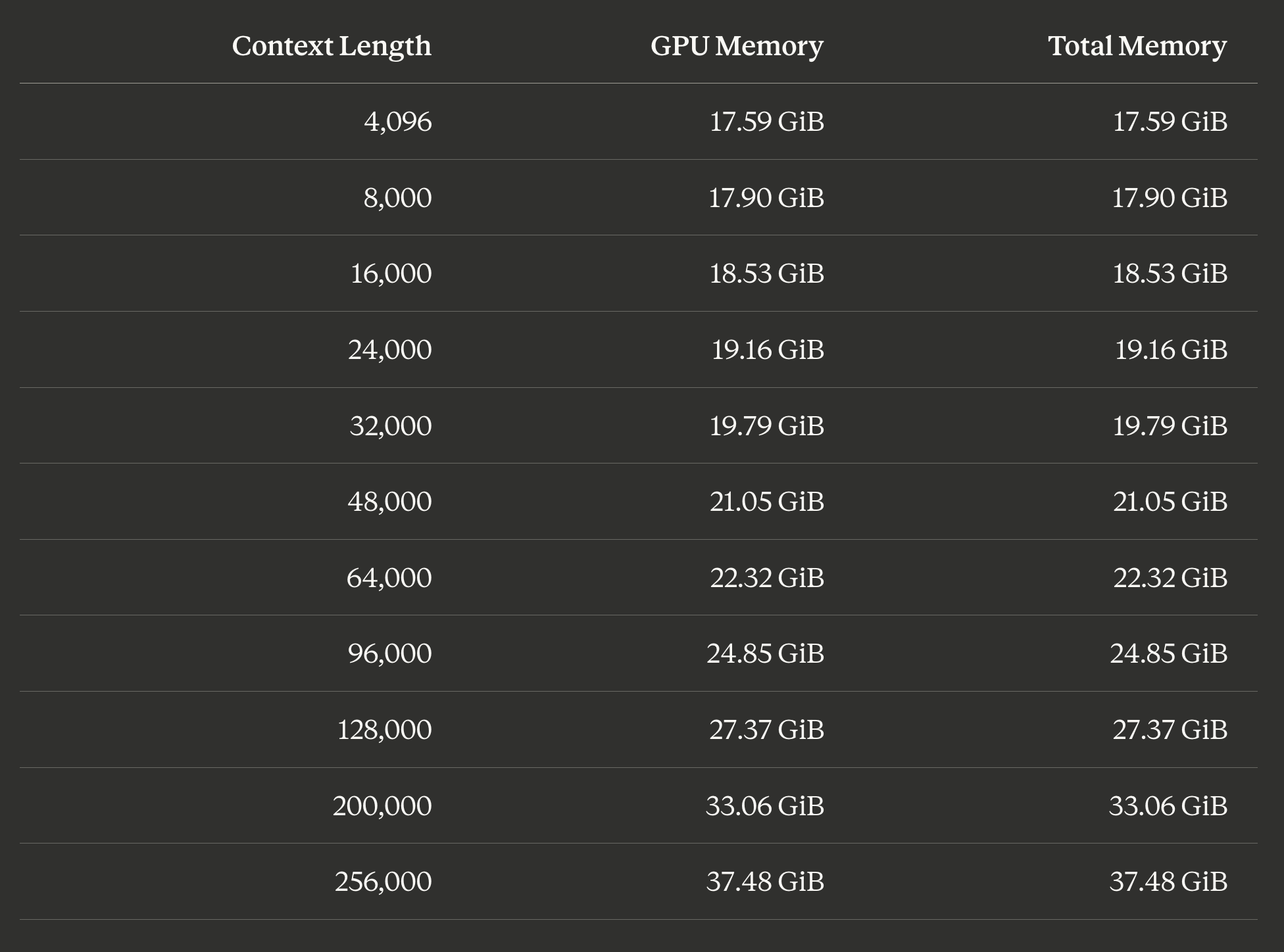
Task: Select the 200,000 context length cell
Action: coord(382,806)
